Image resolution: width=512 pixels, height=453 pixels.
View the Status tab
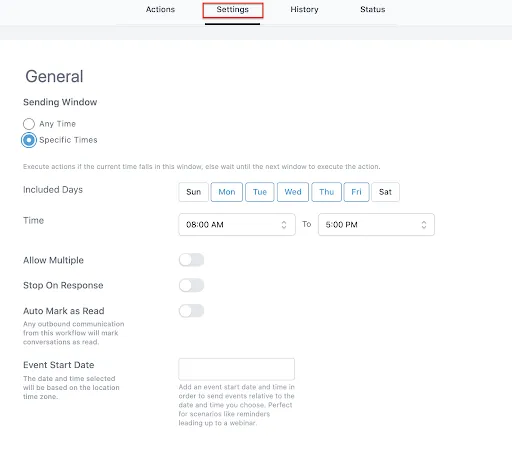tap(373, 9)
